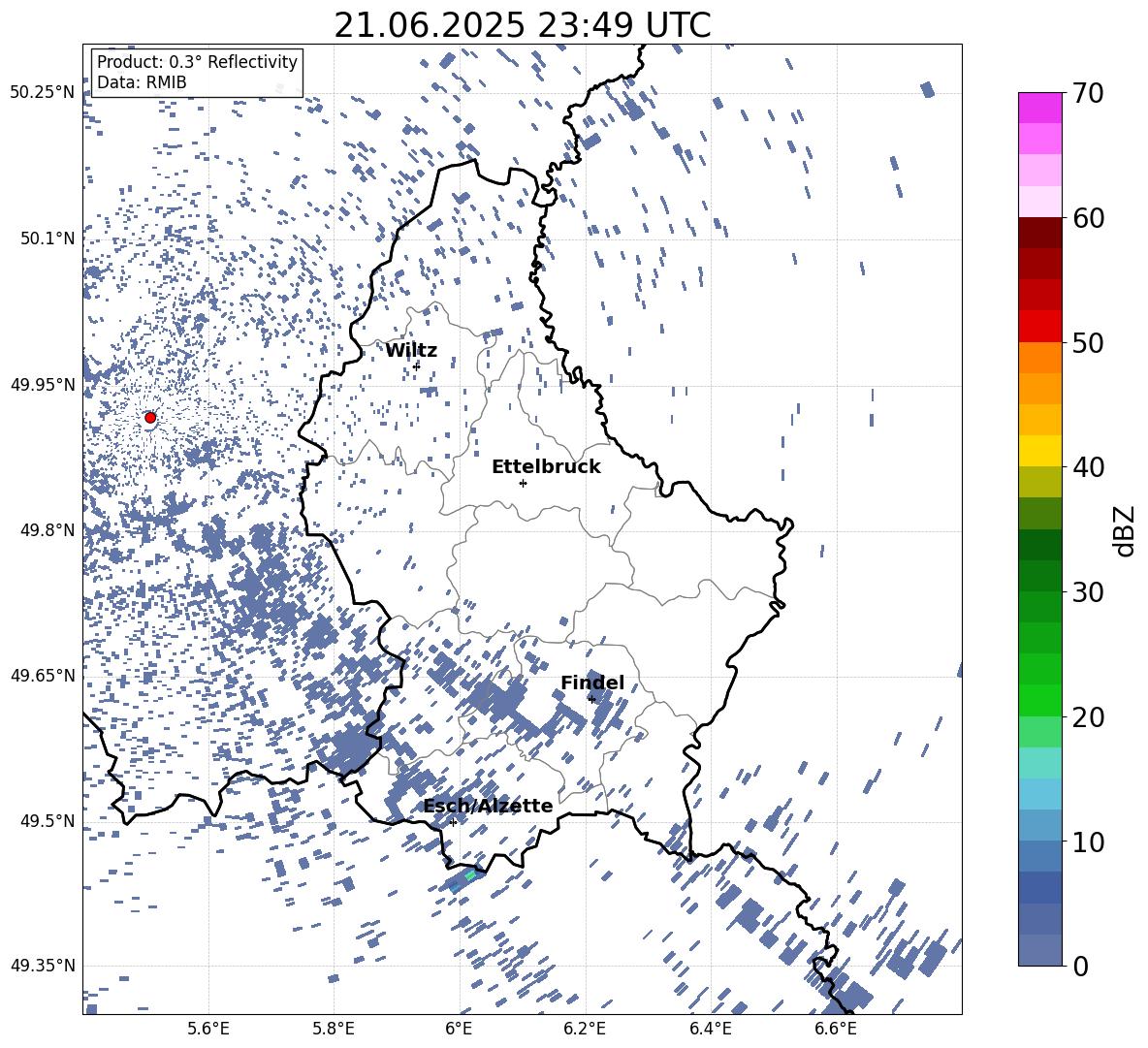
Task: Click the 0 dBZ colorbar tick label
Action: 1080,966
